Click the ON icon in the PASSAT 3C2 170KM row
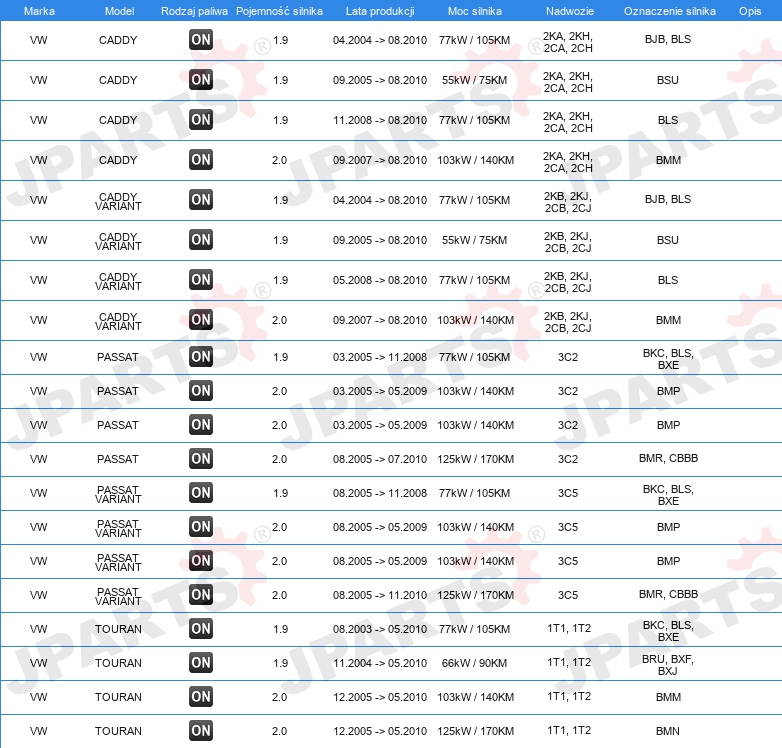Image resolution: width=782 pixels, height=748 pixels. 201,459
